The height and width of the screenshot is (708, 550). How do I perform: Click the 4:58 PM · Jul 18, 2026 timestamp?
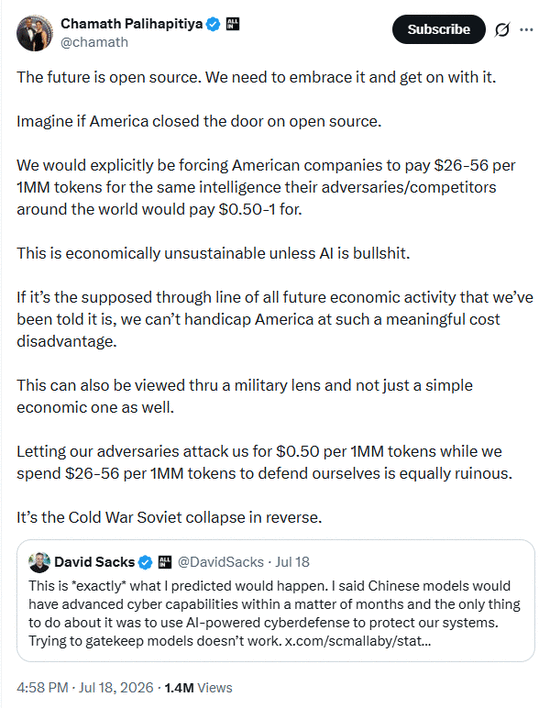click(x=85, y=688)
